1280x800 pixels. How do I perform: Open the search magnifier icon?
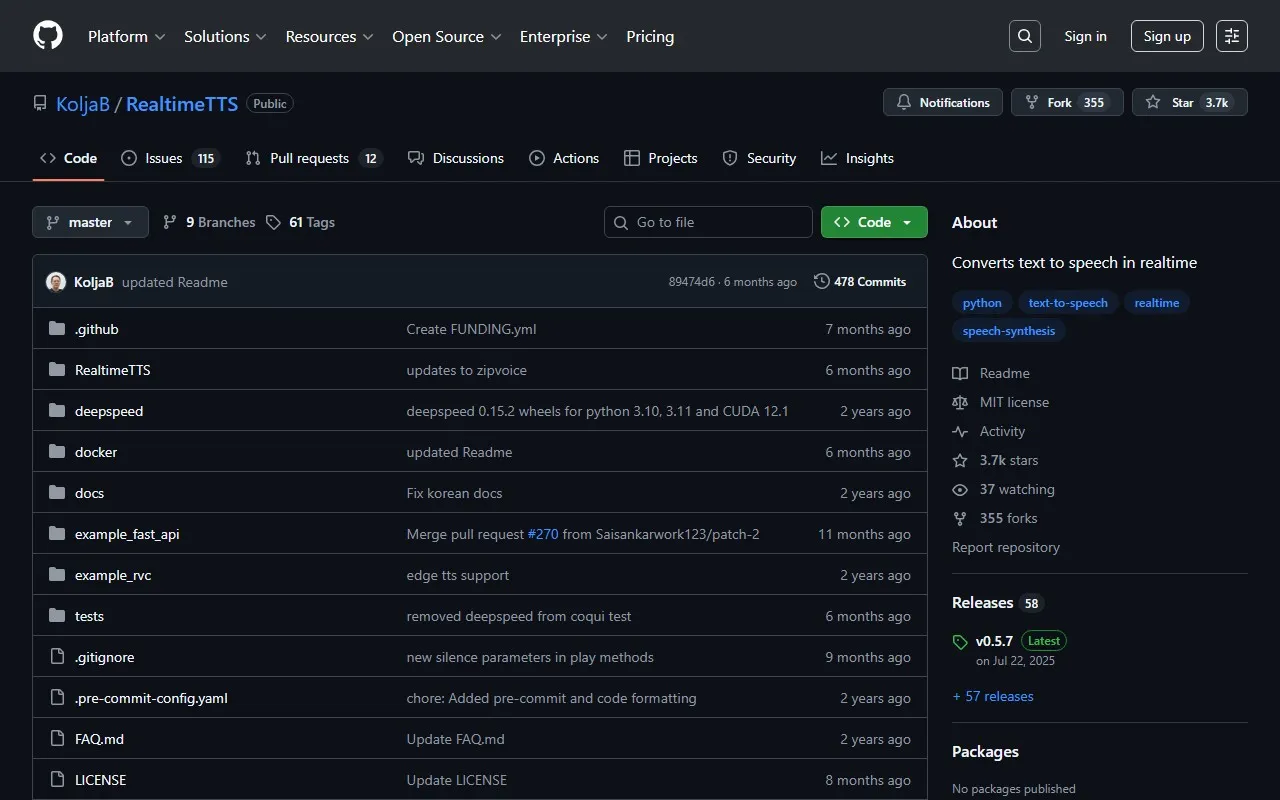1024,36
